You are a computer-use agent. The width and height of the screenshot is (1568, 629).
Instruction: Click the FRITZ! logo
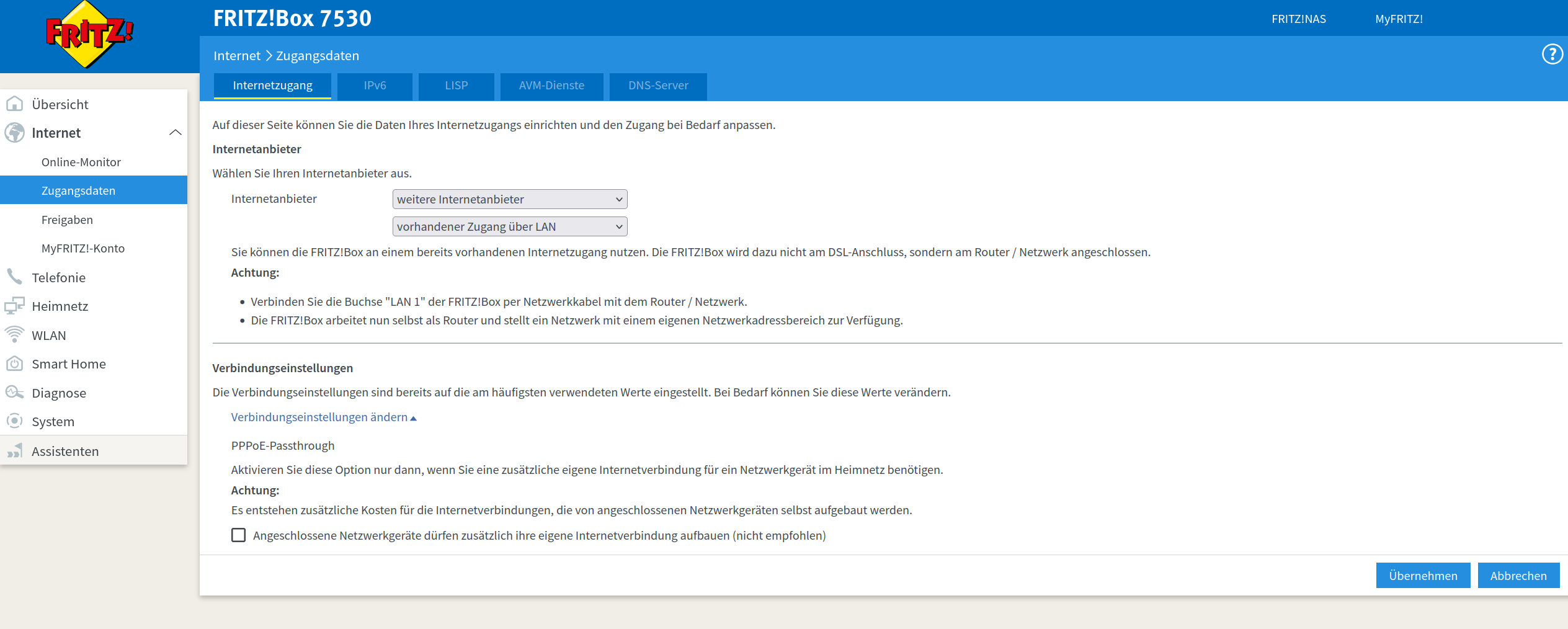(x=90, y=34)
